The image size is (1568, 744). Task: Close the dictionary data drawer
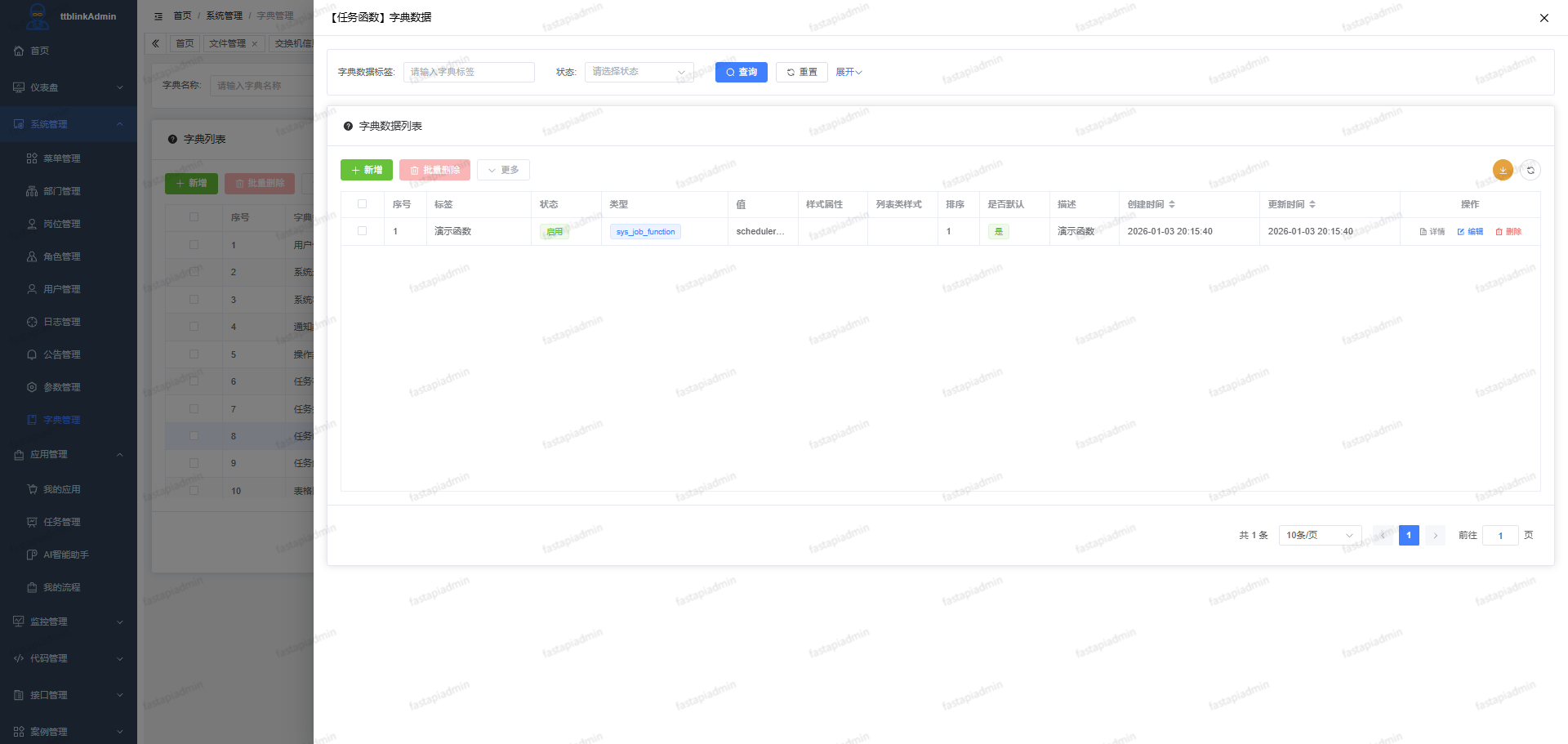(1543, 18)
